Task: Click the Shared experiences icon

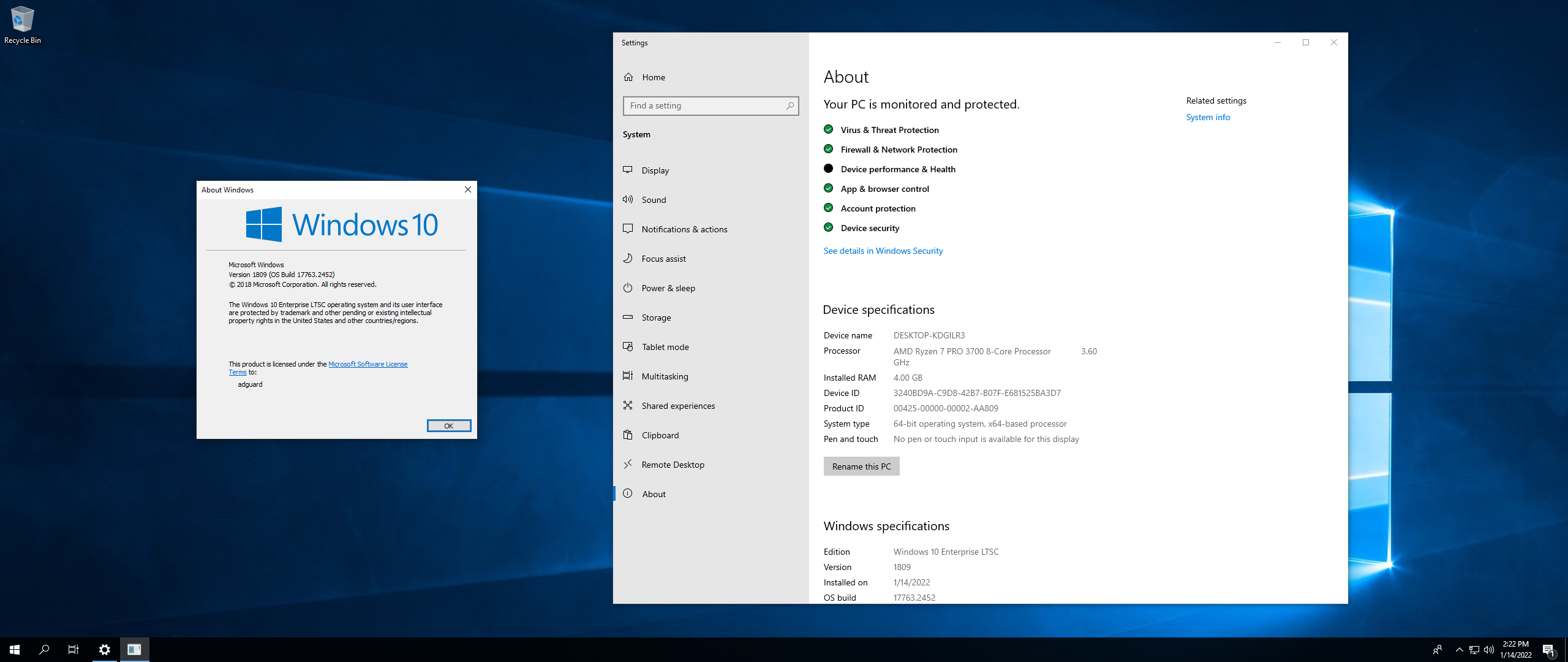Action: pyautogui.click(x=628, y=405)
